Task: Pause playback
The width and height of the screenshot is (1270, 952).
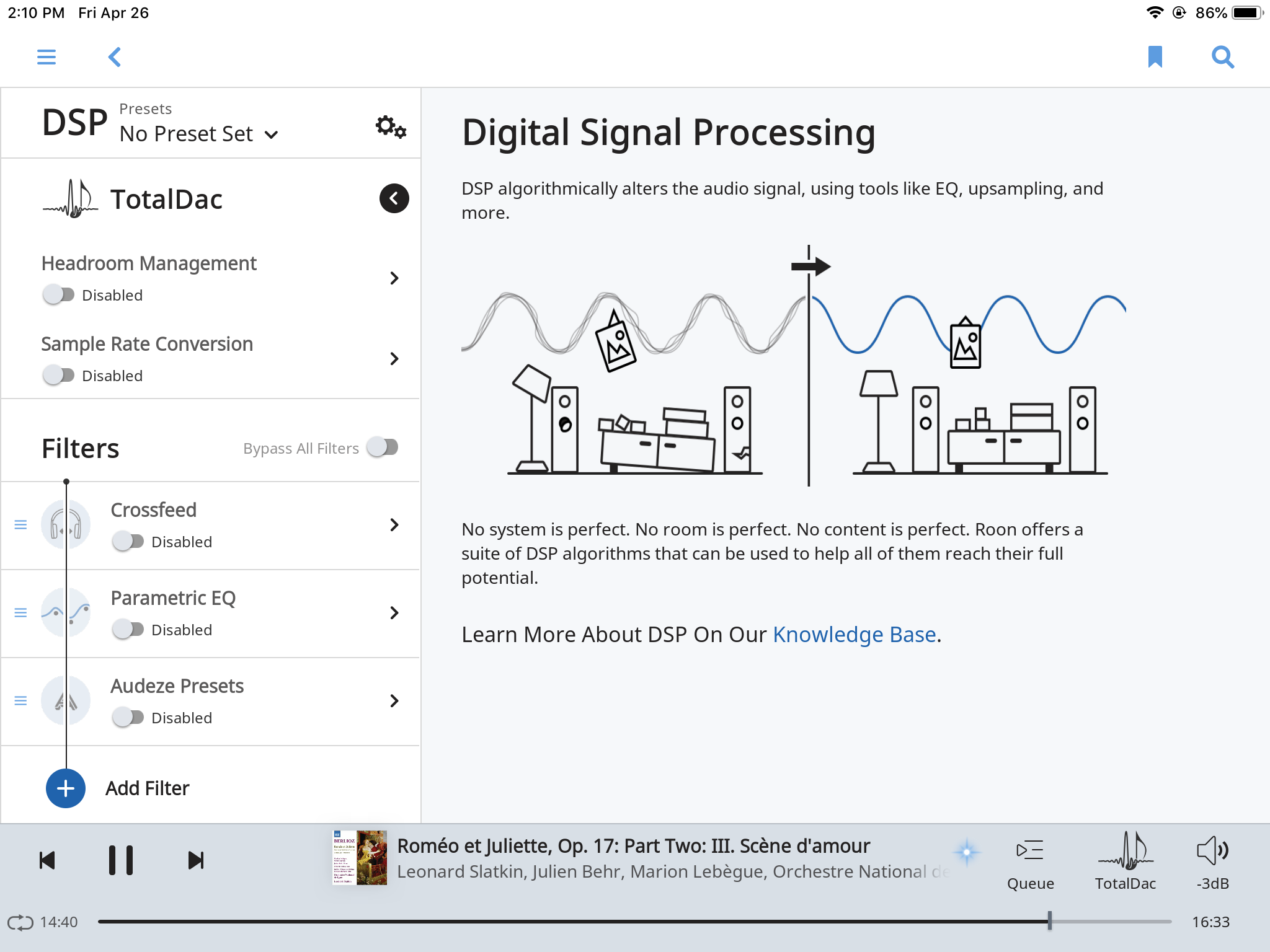Action: click(121, 860)
